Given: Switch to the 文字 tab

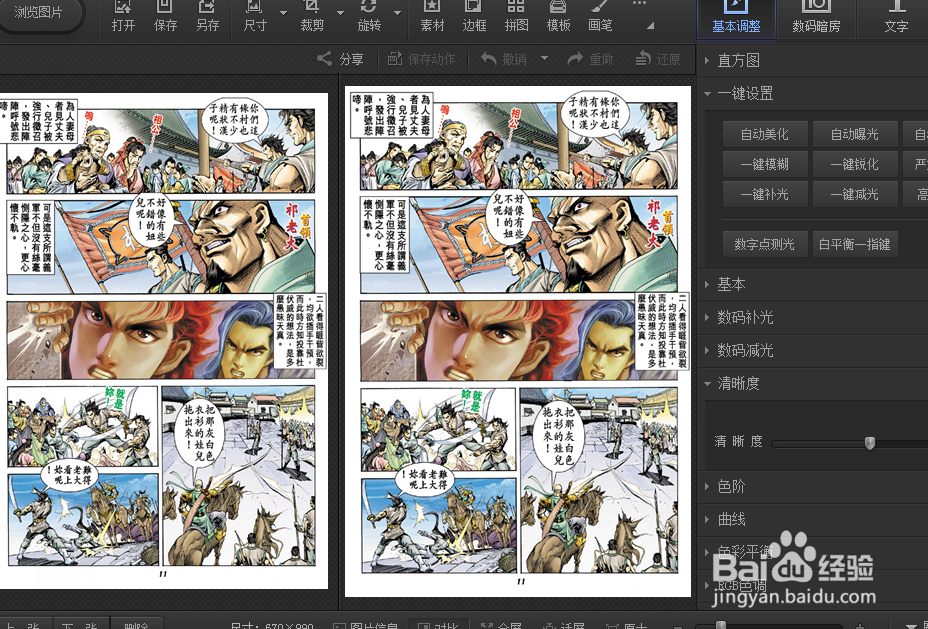Looking at the screenshot, I should tap(896, 19).
